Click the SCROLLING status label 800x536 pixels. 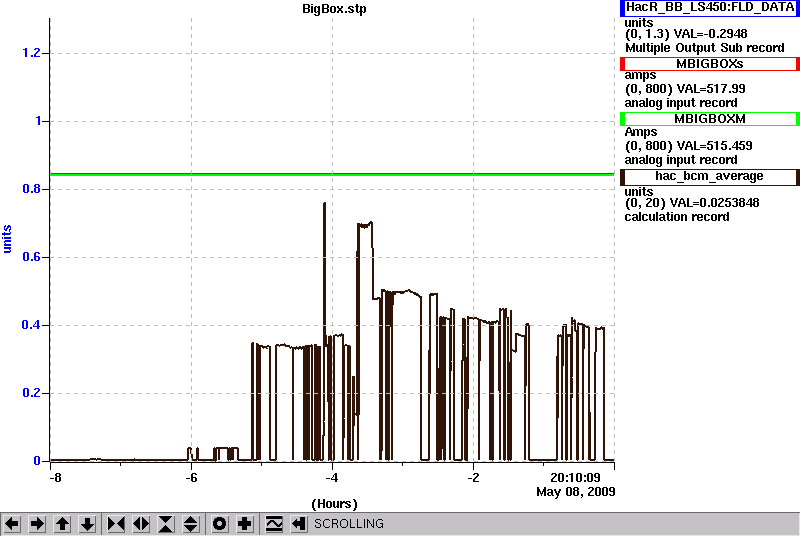tap(349, 524)
